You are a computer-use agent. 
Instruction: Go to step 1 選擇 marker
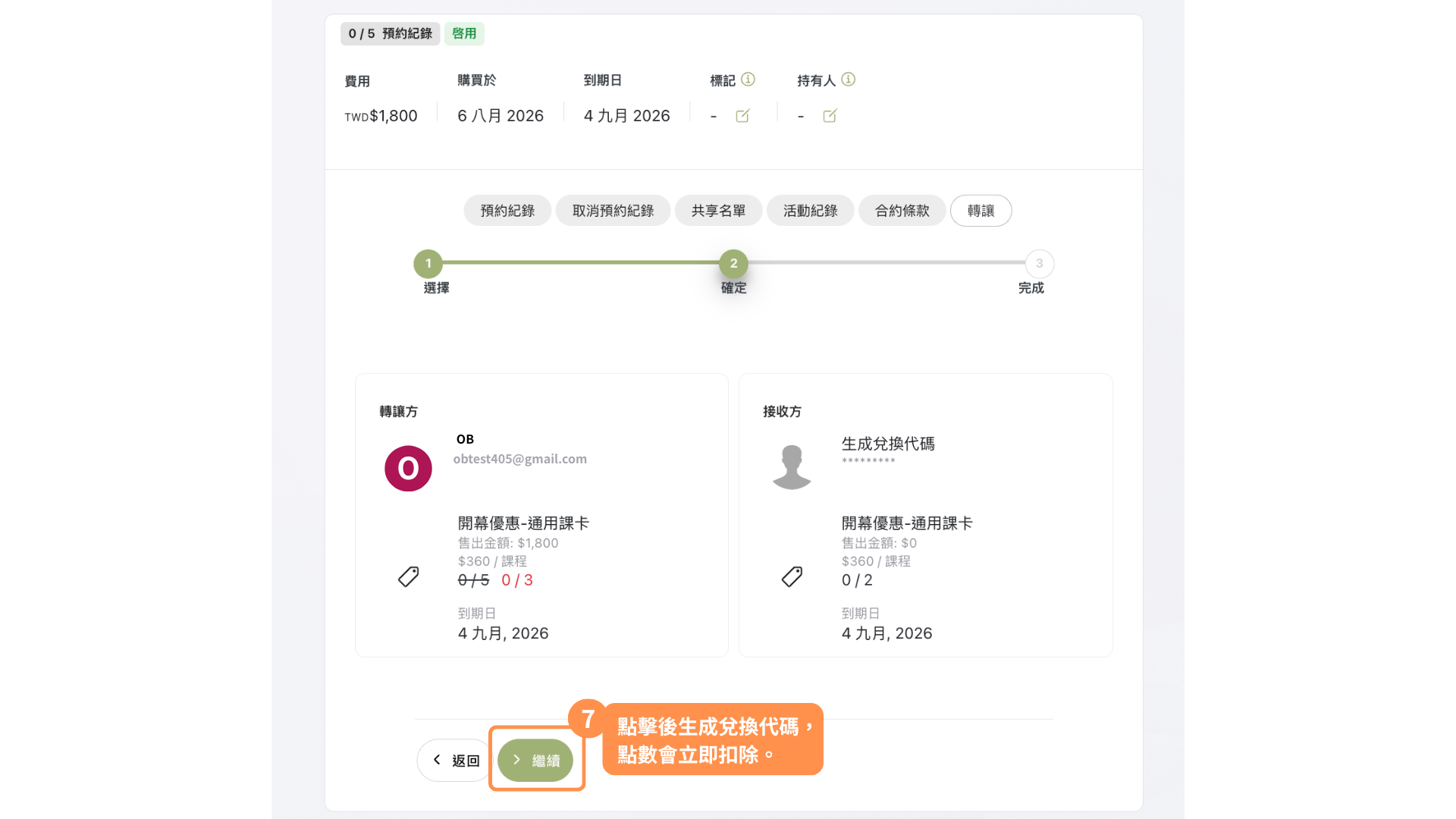(428, 263)
